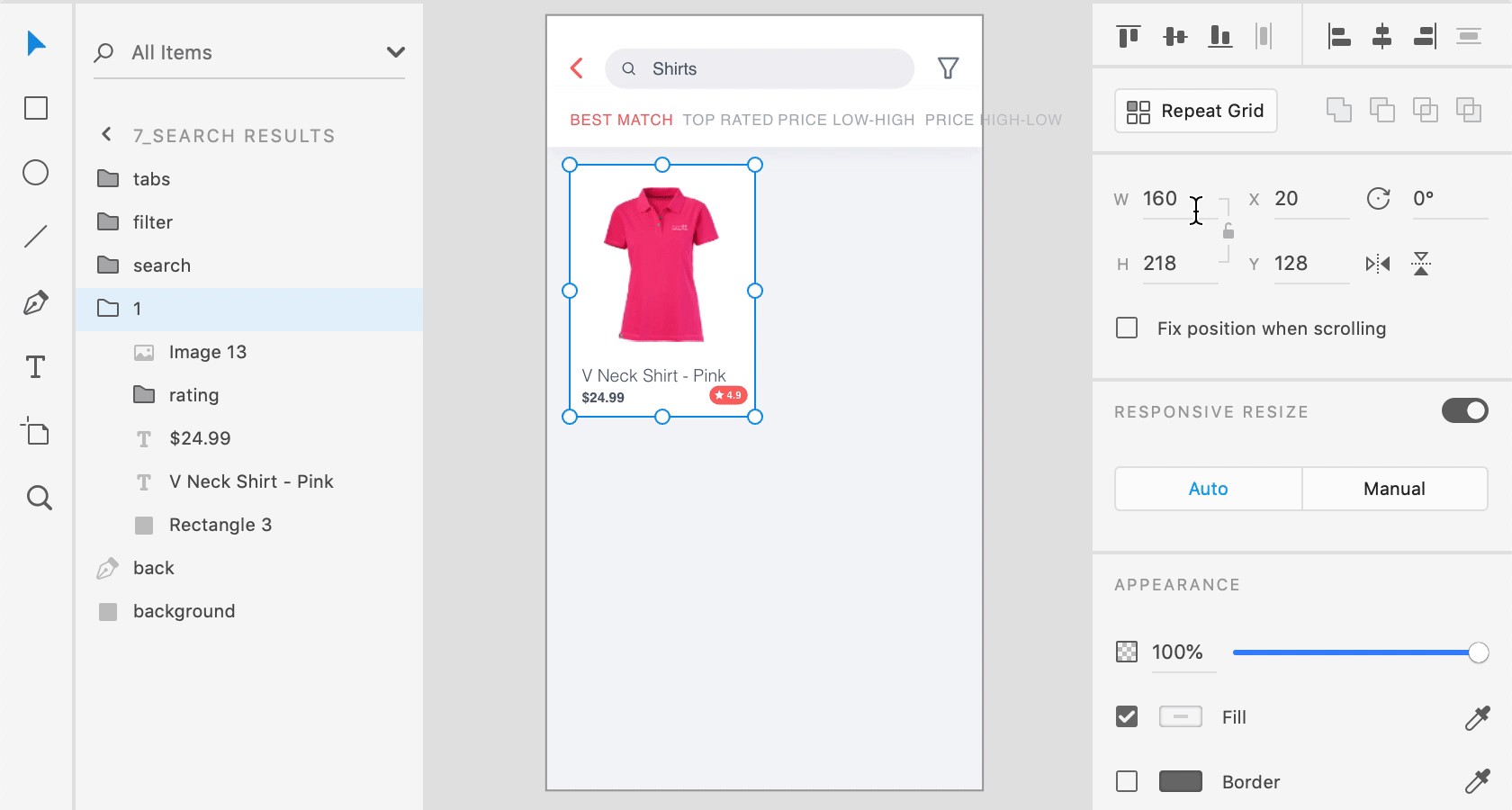Click the rotation angle field
This screenshot has width=1512, height=810.
(x=1450, y=199)
